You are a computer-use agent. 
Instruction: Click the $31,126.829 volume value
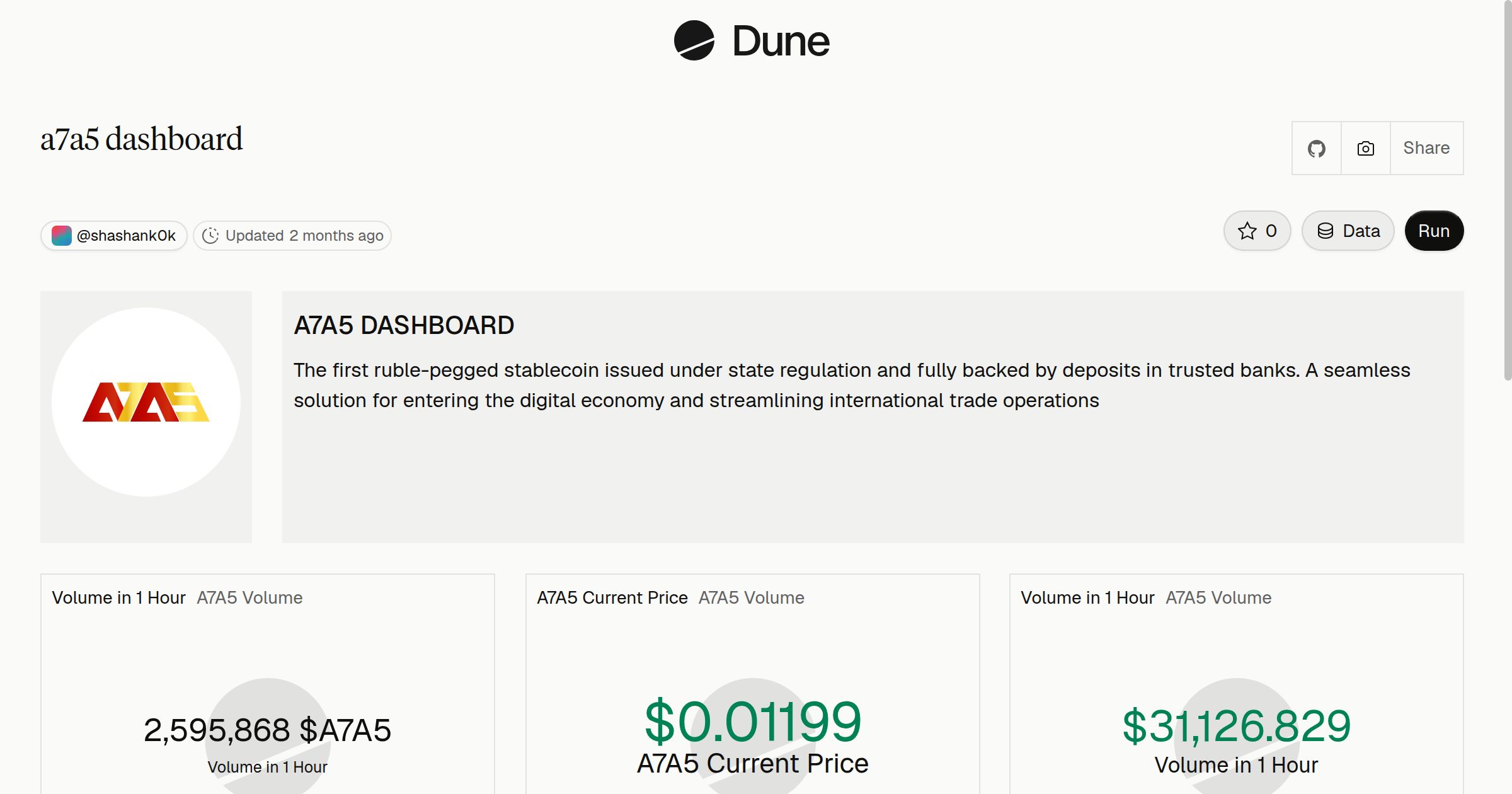point(1237,726)
